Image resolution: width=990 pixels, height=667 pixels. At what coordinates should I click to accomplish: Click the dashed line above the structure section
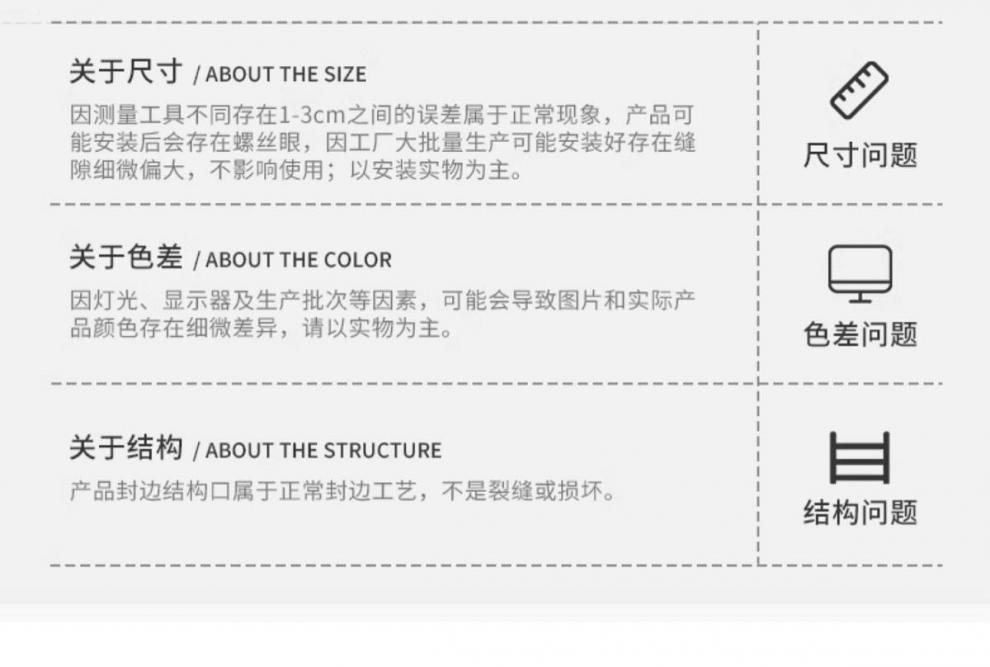pyautogui.click(x=400, y=384)
